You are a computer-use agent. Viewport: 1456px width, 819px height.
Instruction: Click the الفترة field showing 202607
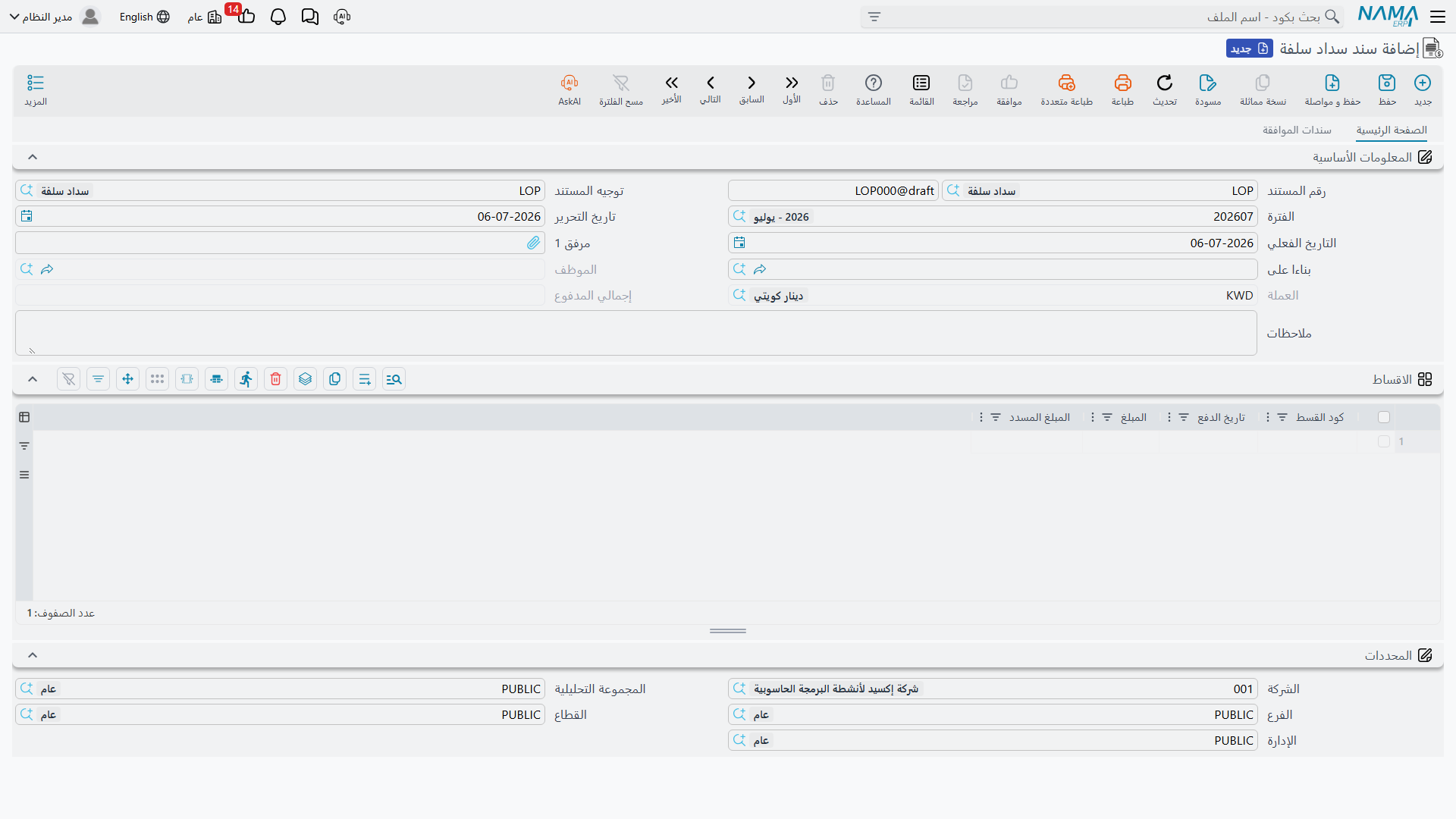(993, 216)
